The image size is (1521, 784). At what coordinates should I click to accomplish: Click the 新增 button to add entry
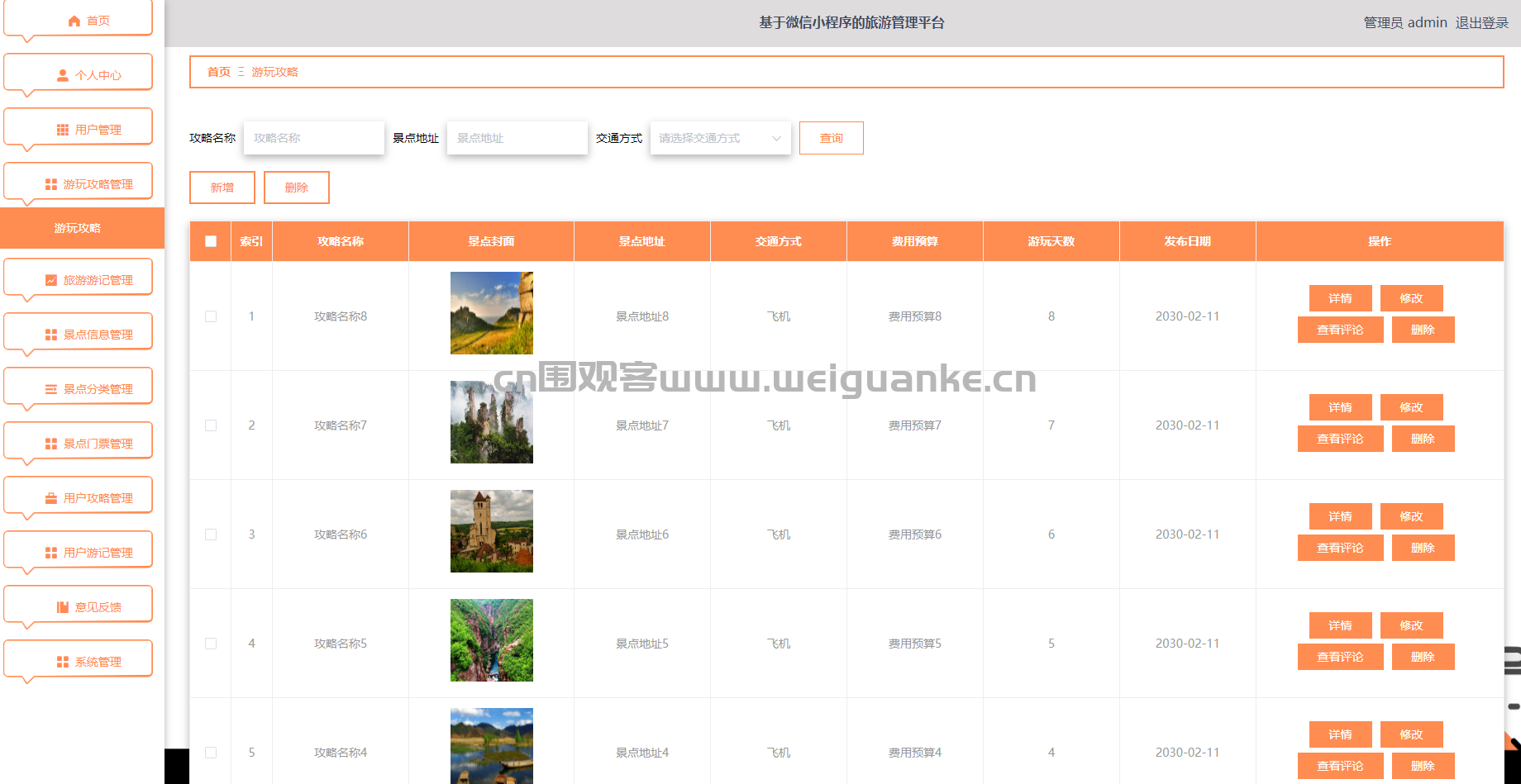pyautogui.click(x=222, y=188)
